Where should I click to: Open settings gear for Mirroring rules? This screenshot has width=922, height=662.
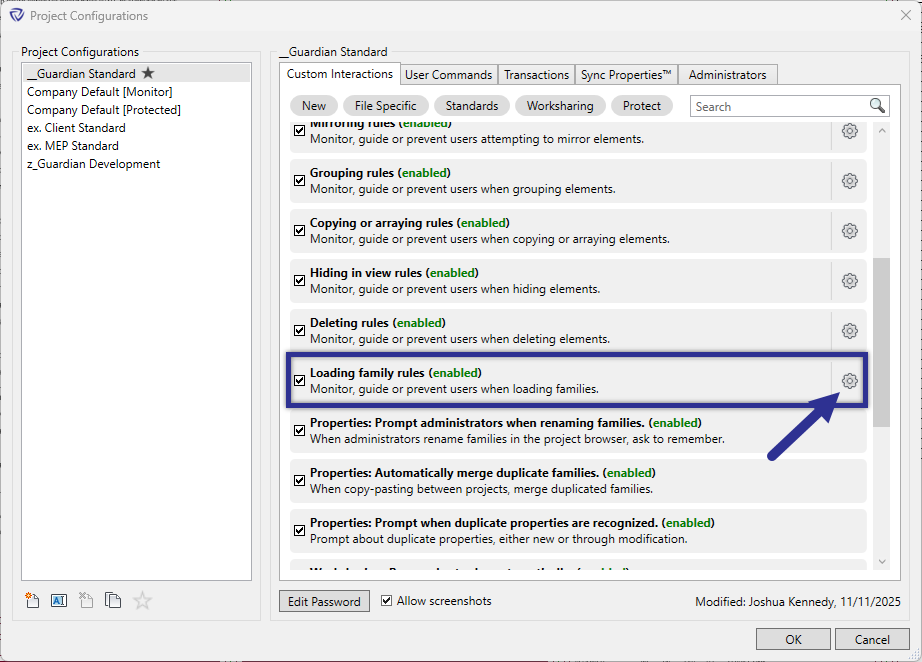click(x=849, y=131)
